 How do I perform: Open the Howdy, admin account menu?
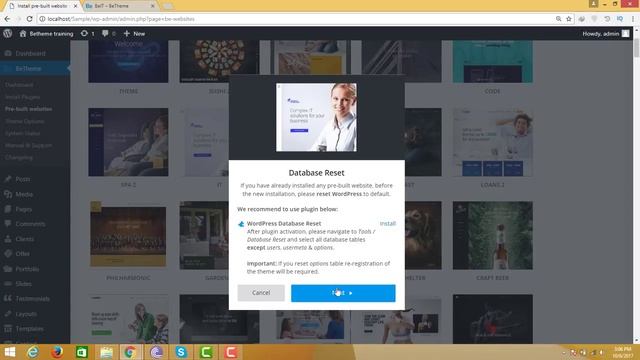click(606, 33)
